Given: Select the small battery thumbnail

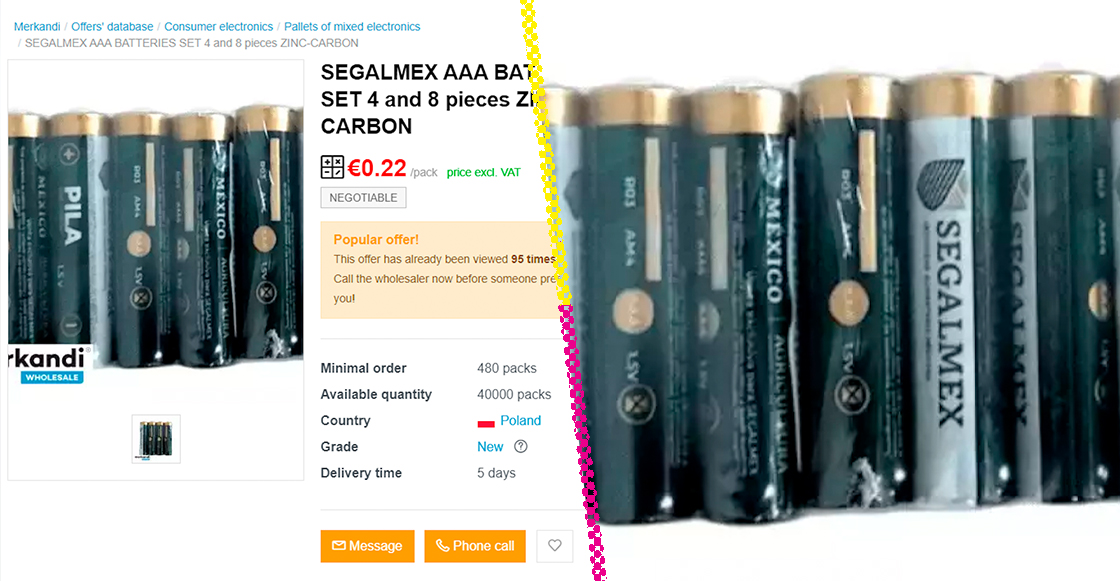Looking at the screenshot, I should [x=156, y=439].
